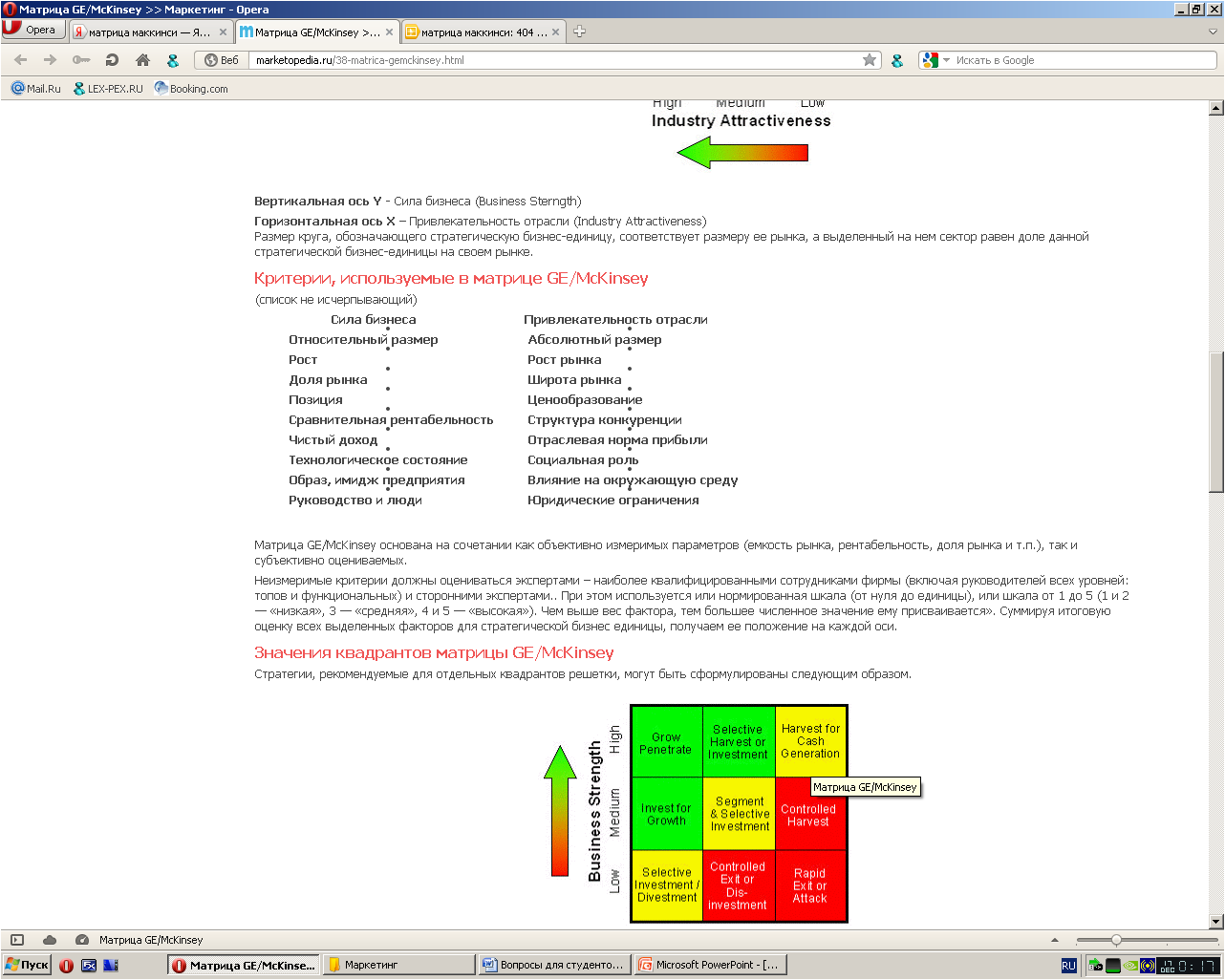Open a new tab with plus button
Viewport: 1225px width, 980px height.
click(x=579, y=32)
